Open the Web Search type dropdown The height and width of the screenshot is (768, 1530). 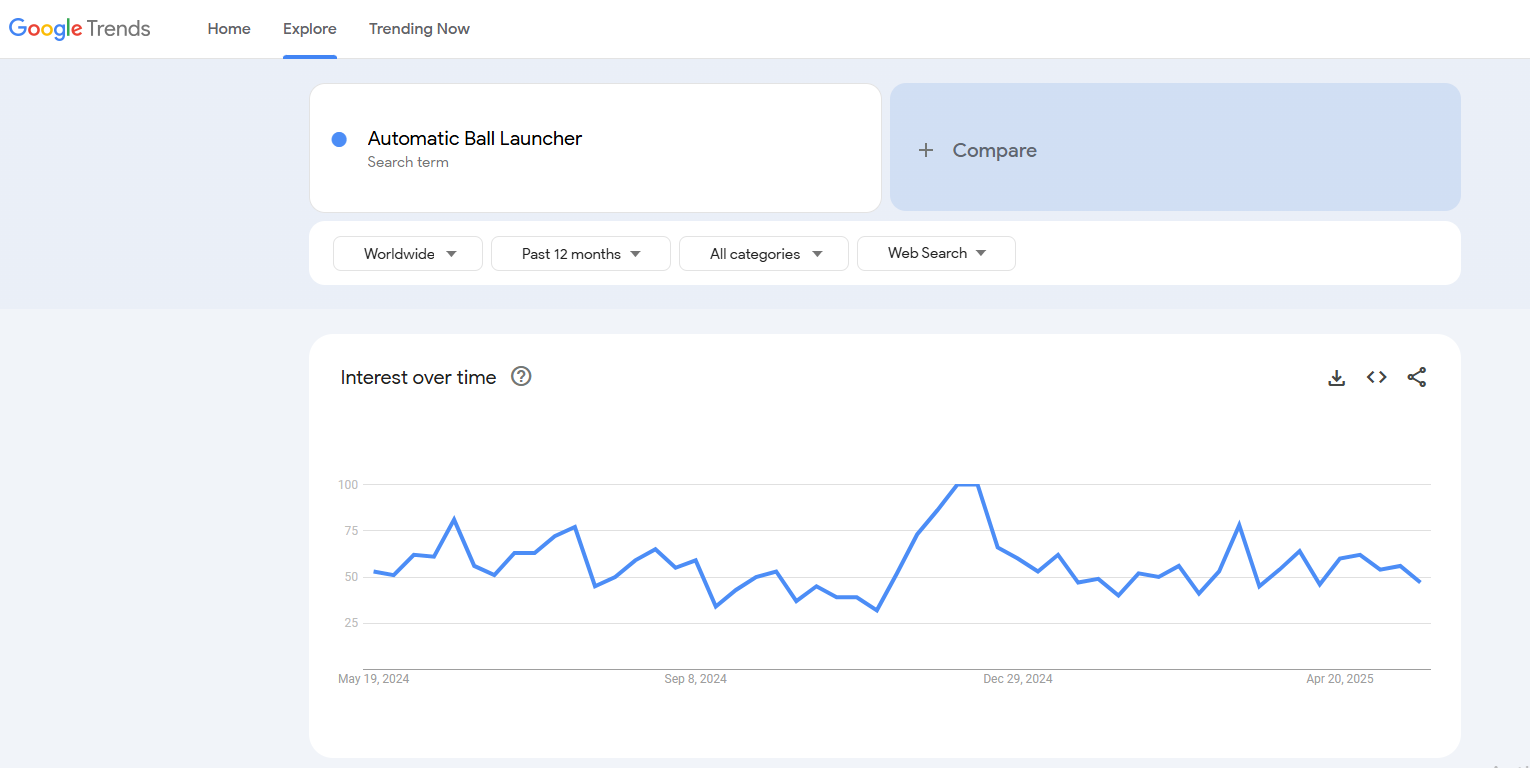coord(936,253)
